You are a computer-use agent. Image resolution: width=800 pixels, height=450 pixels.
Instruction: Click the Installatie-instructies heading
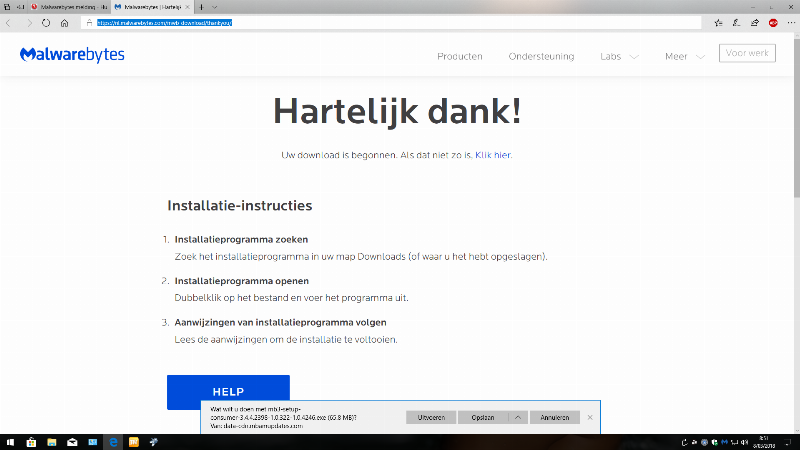[x=240, y=206]
